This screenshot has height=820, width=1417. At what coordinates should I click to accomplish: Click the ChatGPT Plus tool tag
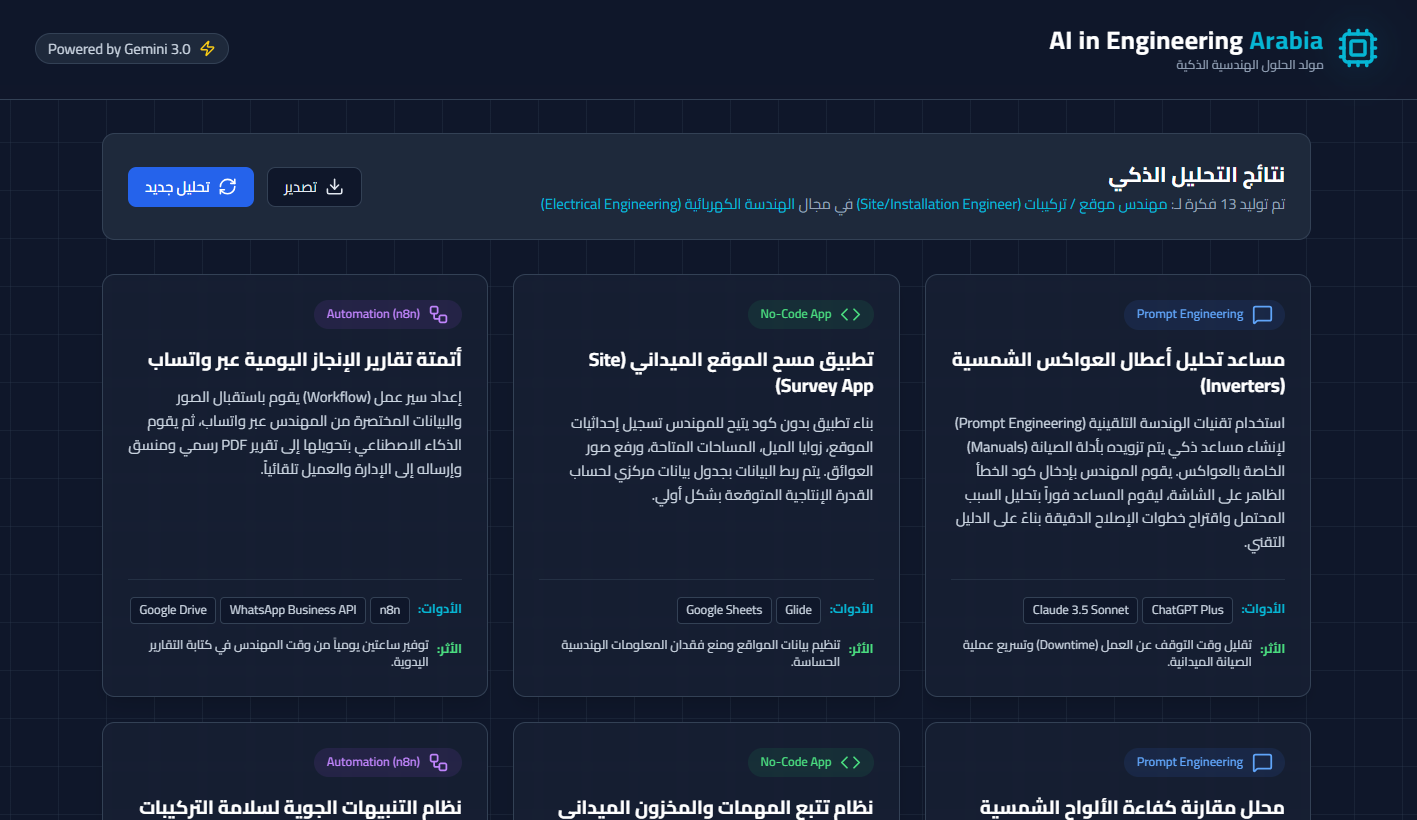(1187, 610)
